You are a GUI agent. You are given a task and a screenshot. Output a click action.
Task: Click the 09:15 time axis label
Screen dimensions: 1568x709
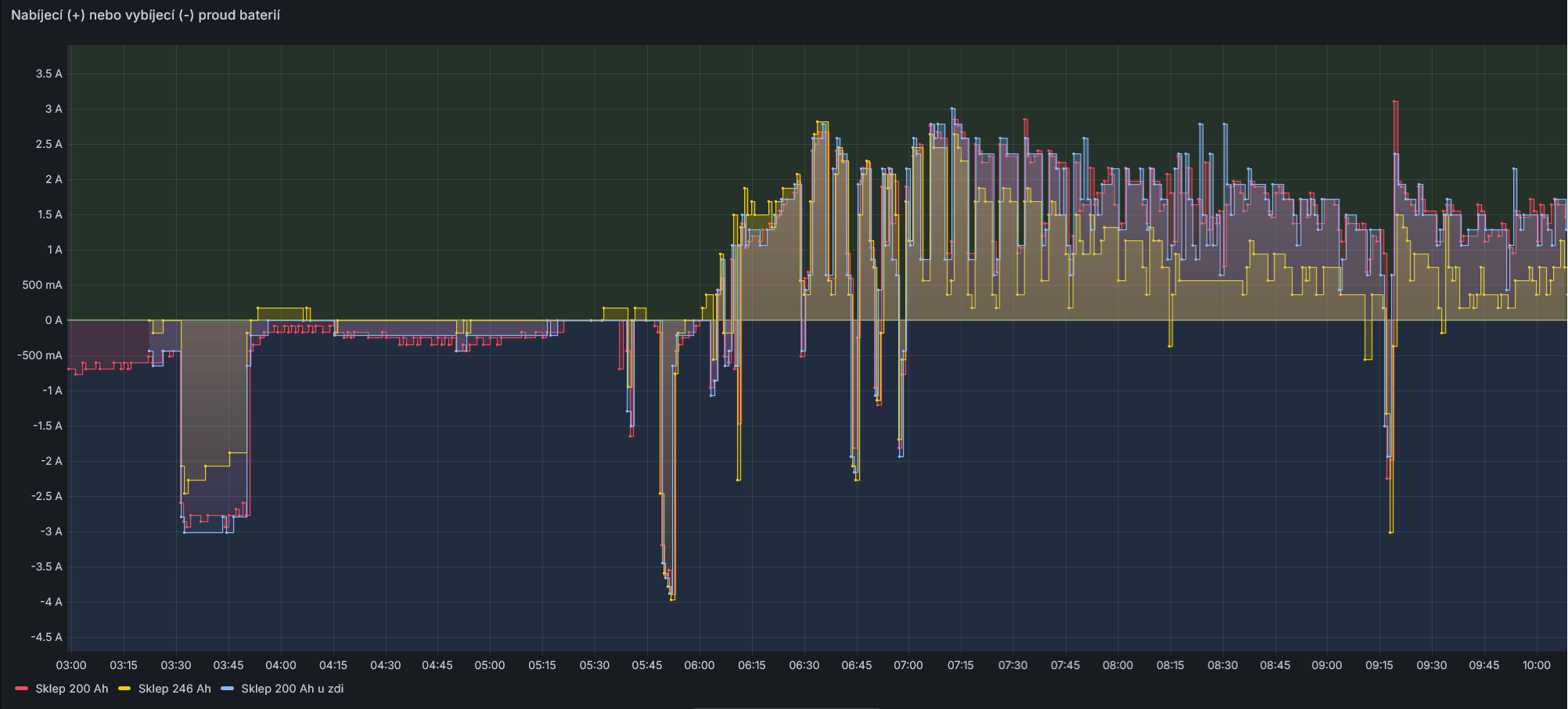click(1379, 665)
